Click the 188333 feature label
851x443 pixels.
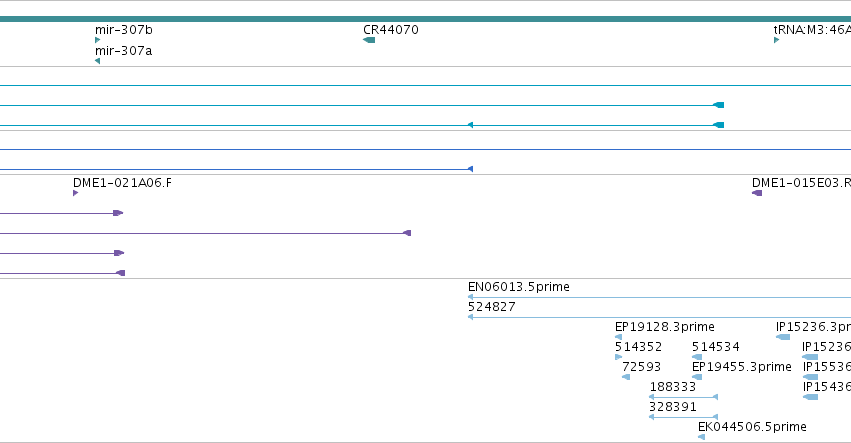pyautogui.click(x=673, y=387)
